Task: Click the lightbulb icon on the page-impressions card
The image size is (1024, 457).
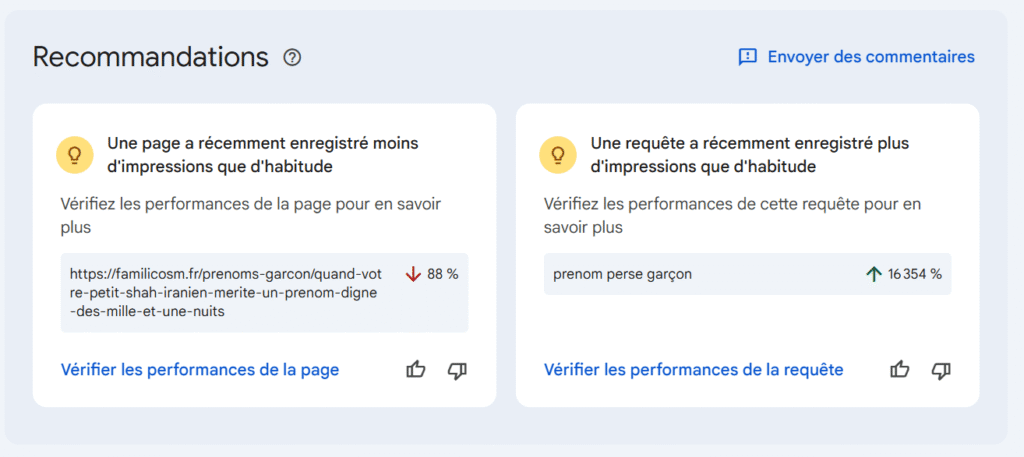Action: pos(73,154)
